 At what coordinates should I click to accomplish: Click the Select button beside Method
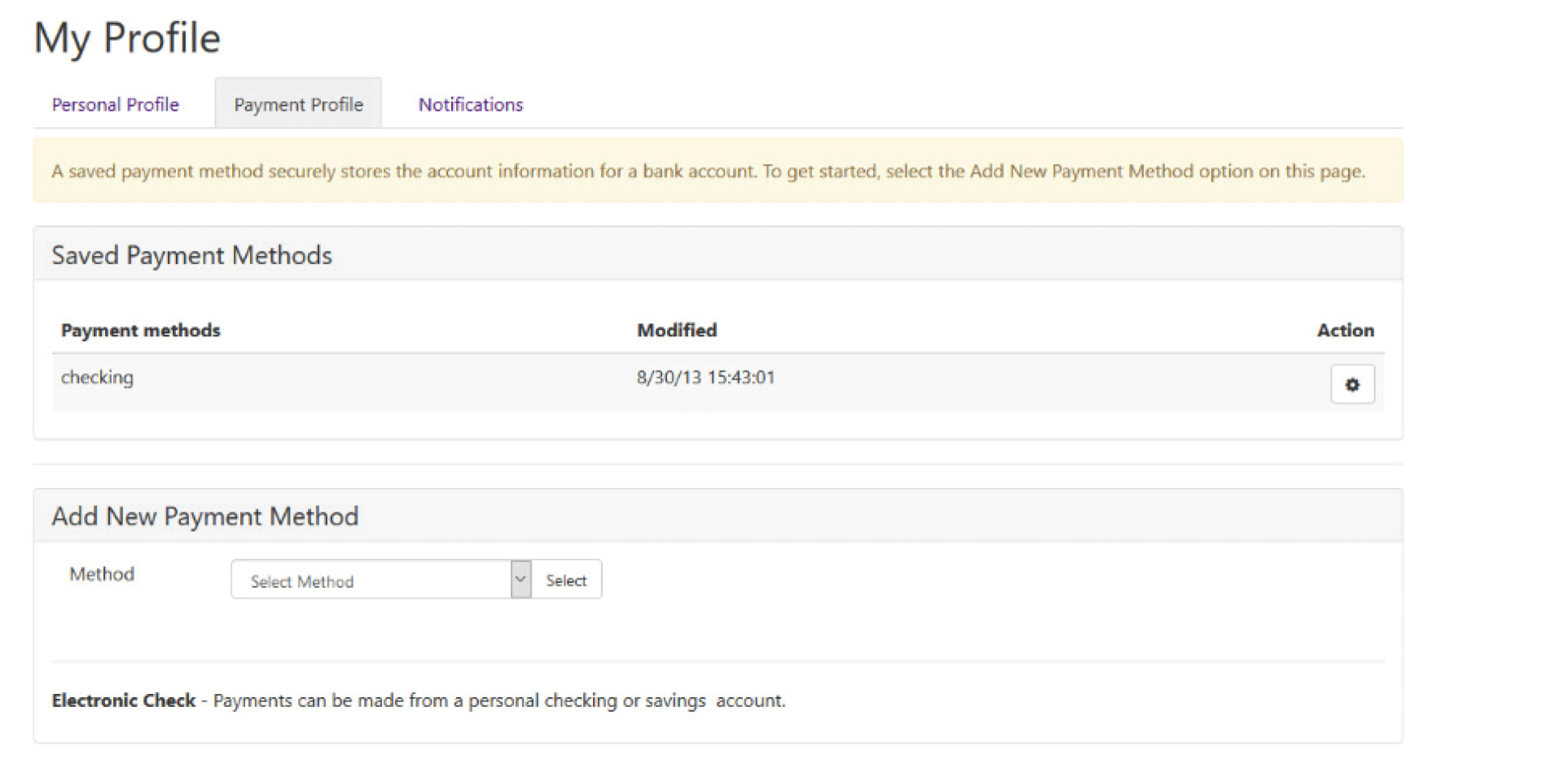coord(566,580)
